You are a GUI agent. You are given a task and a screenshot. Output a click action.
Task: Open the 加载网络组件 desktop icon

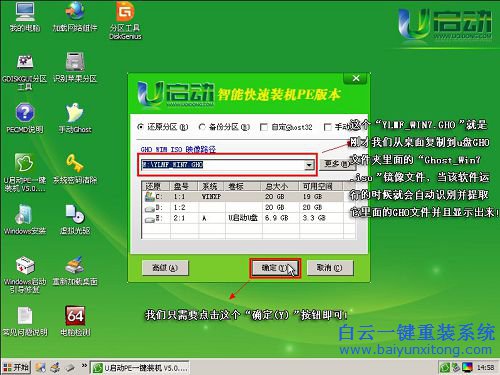tap(75, 17)
